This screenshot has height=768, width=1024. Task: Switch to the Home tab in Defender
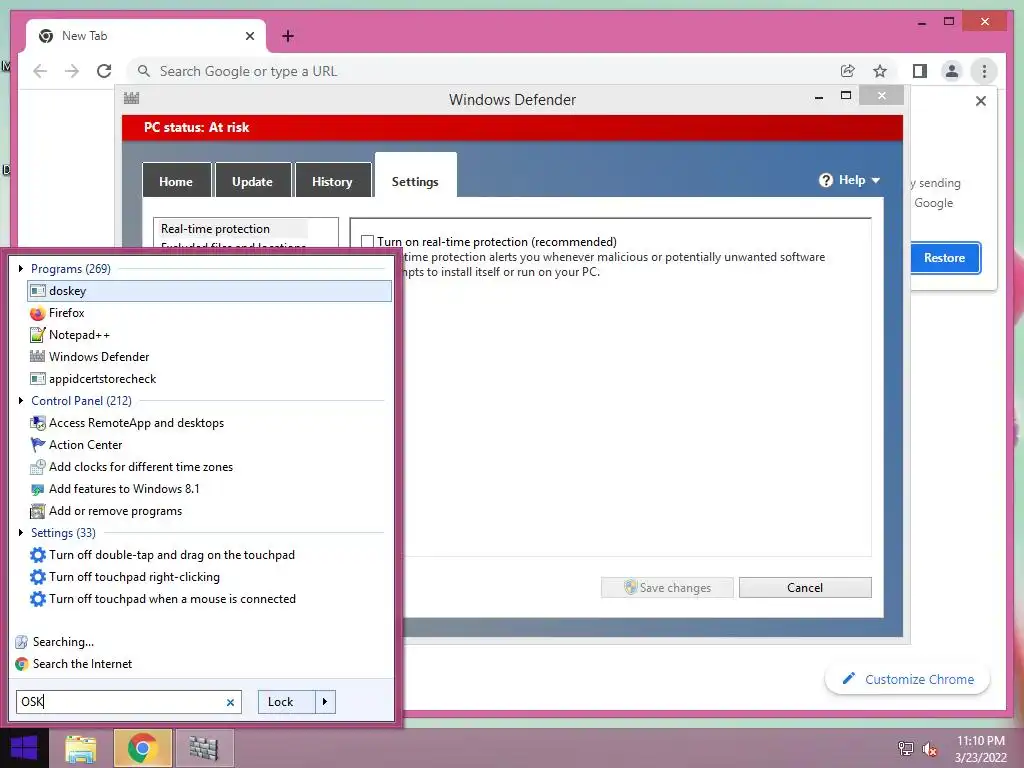[176, 182]
